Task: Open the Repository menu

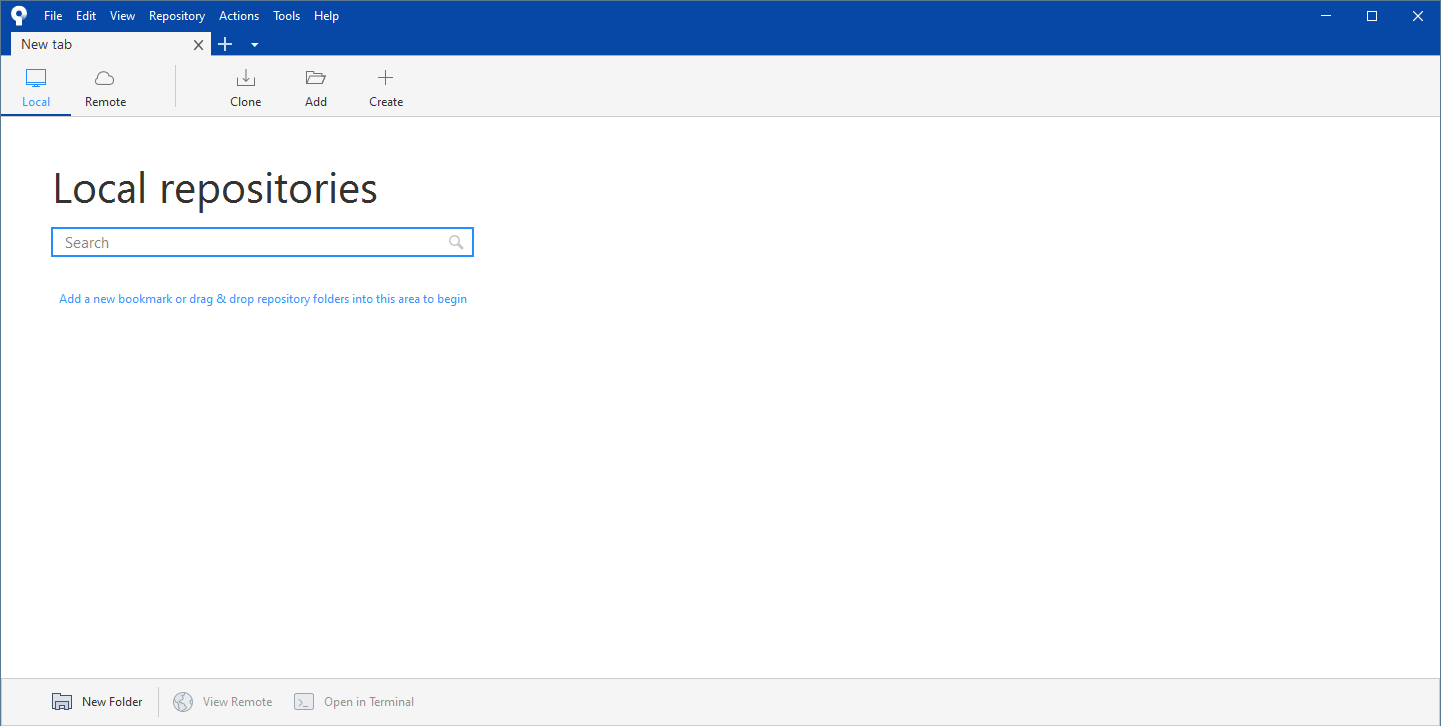Action: (176, 15)
